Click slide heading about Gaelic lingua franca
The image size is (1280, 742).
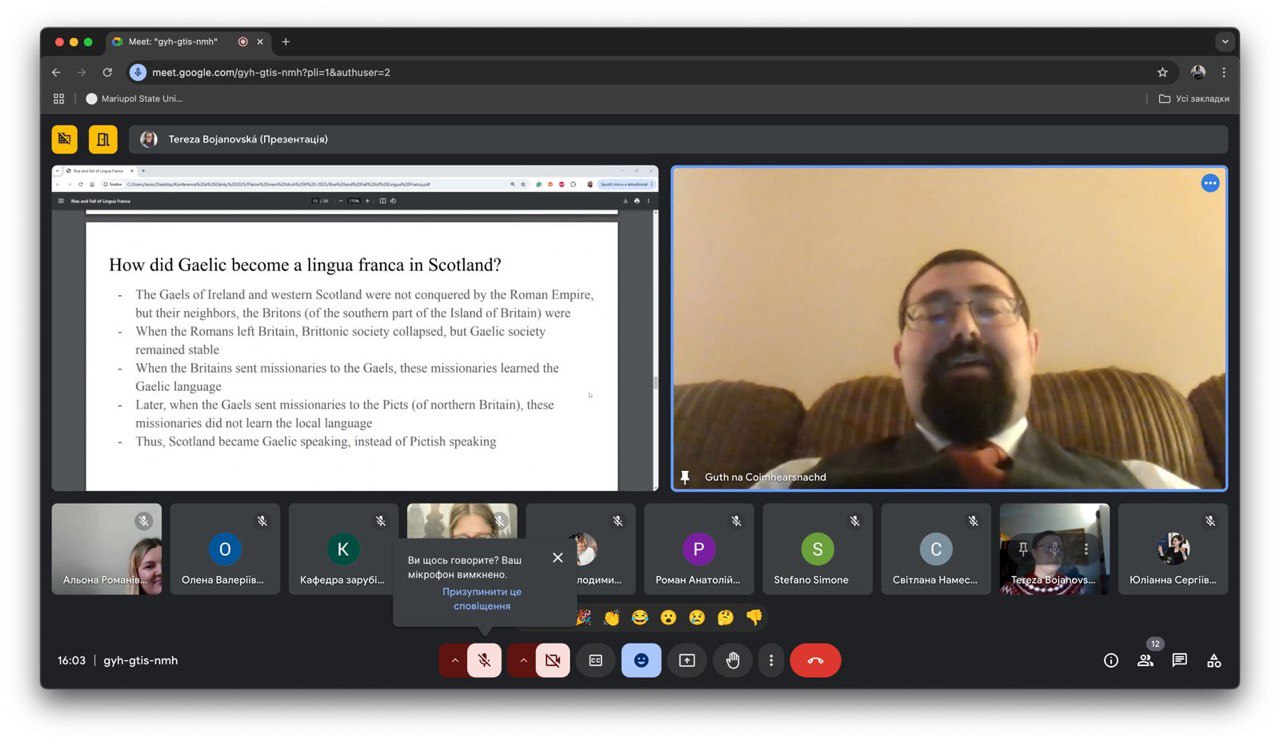305,265
